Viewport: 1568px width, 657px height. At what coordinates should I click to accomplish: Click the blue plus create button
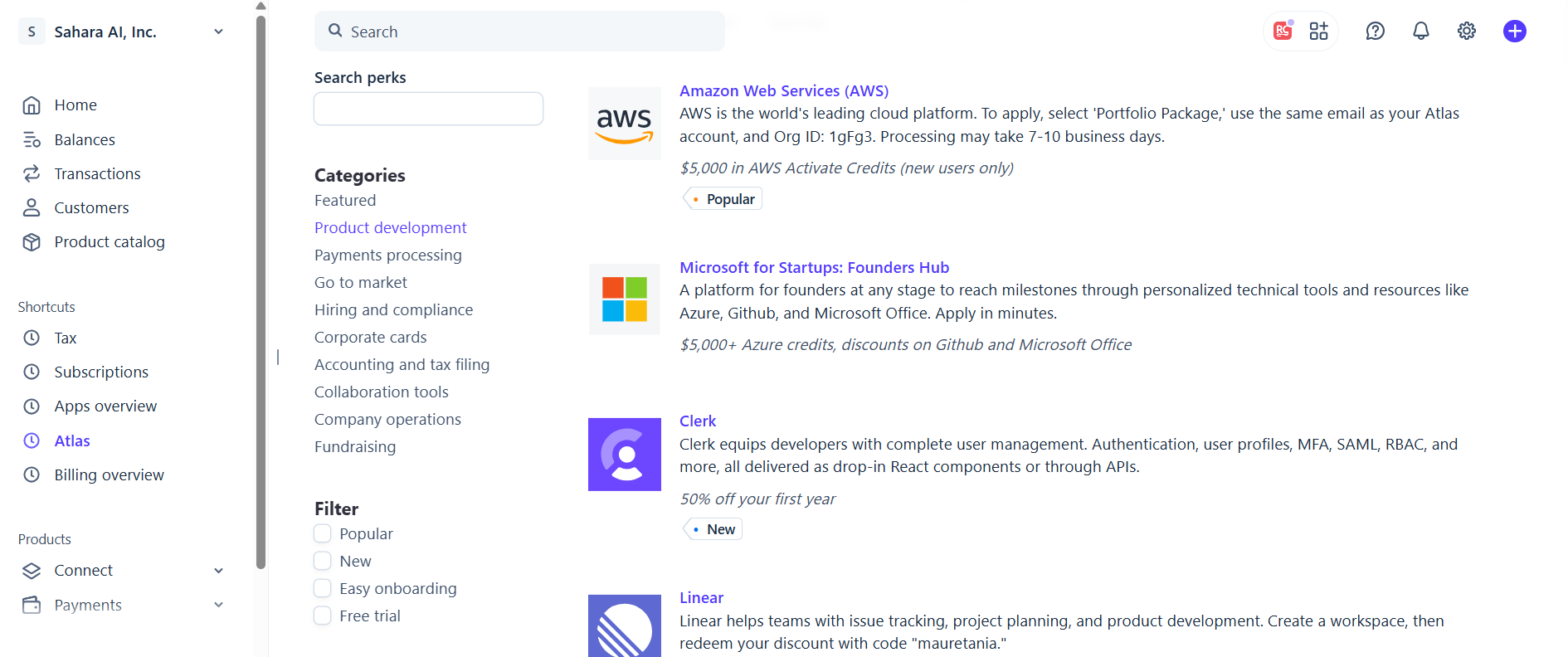tap(1515, 31)
